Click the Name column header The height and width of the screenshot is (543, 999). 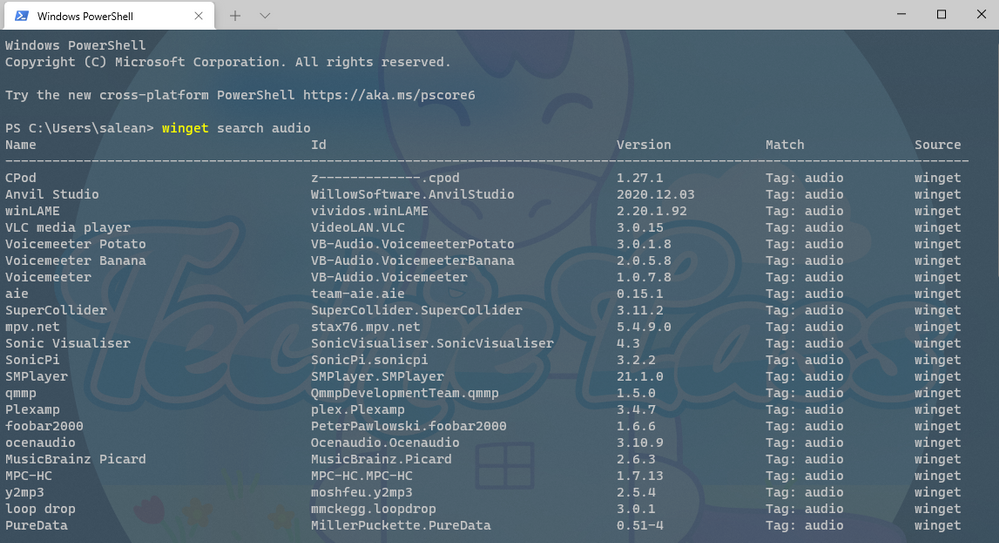pos(21,145)
